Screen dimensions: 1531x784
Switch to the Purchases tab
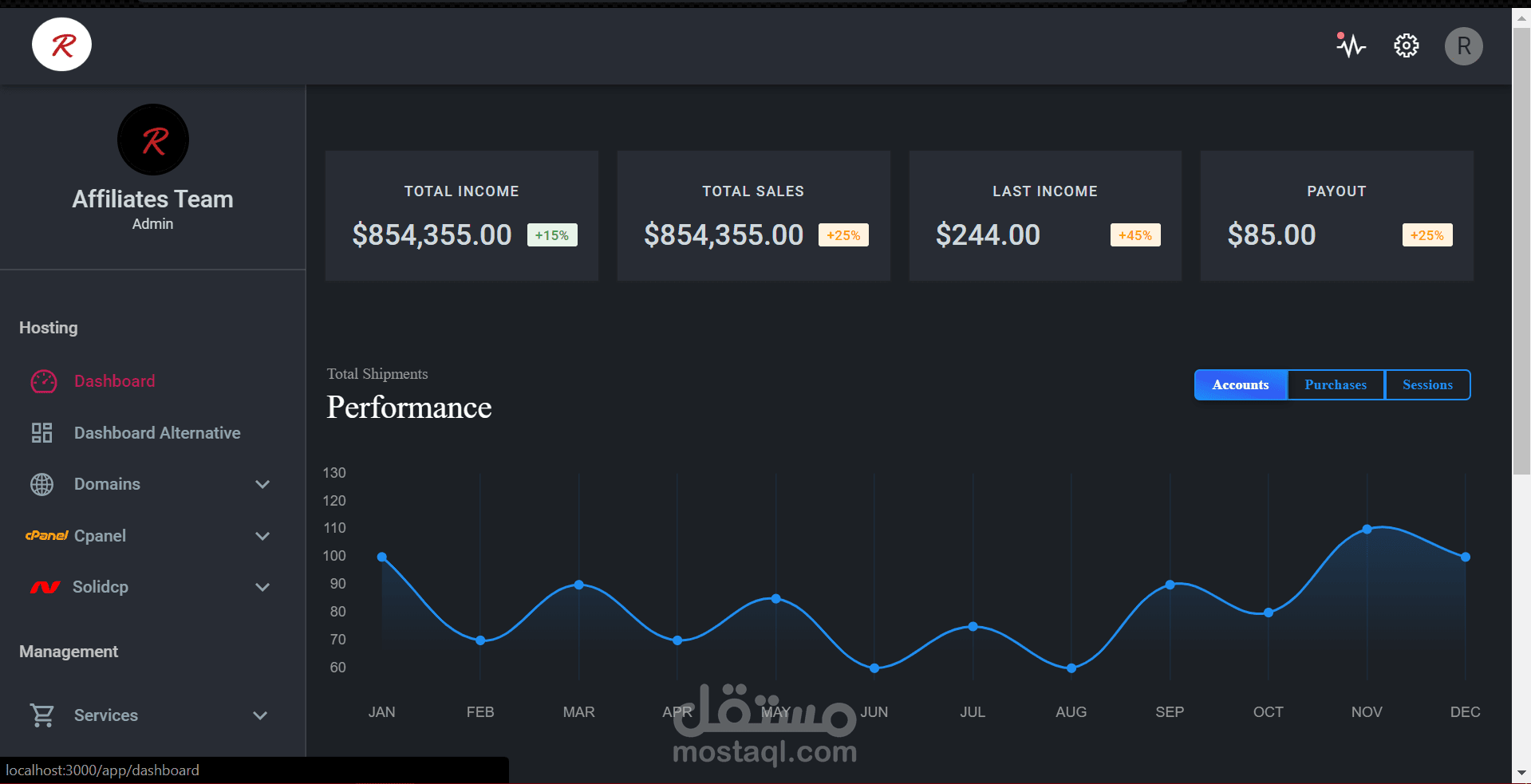point(1335,384)
